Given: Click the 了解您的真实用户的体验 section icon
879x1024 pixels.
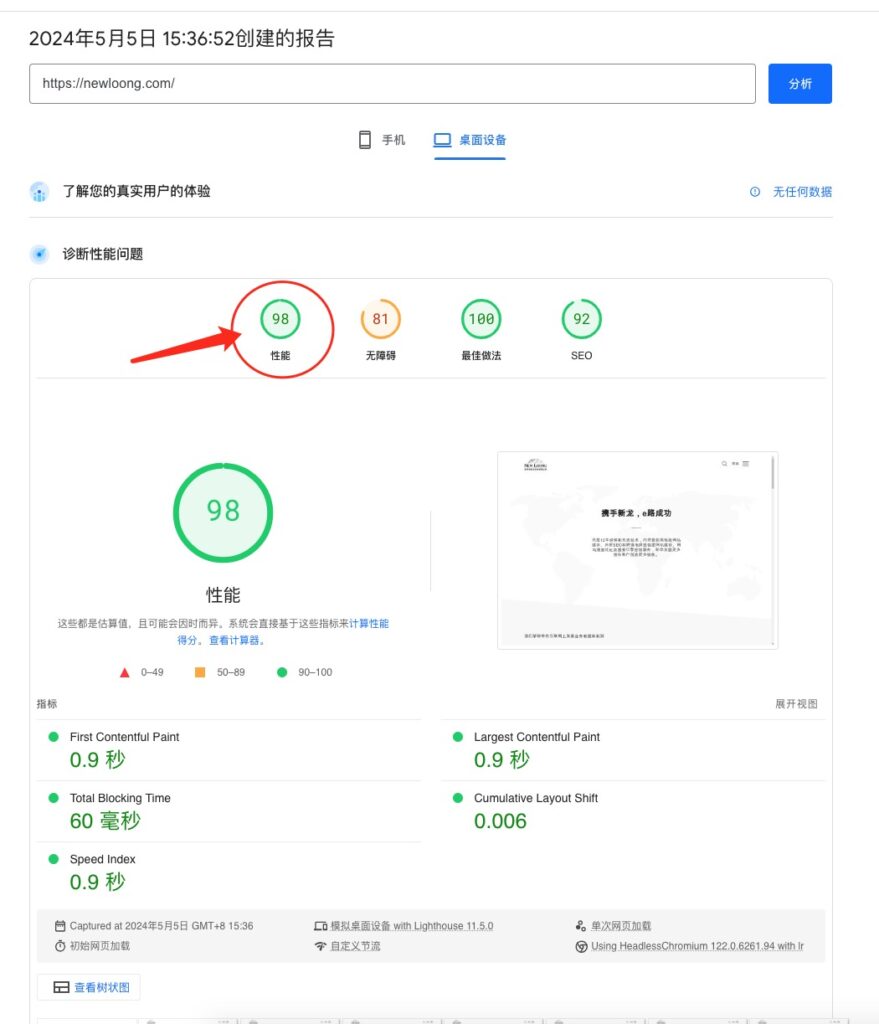Looking at the screenshot, I should click(x=40, y=192).
